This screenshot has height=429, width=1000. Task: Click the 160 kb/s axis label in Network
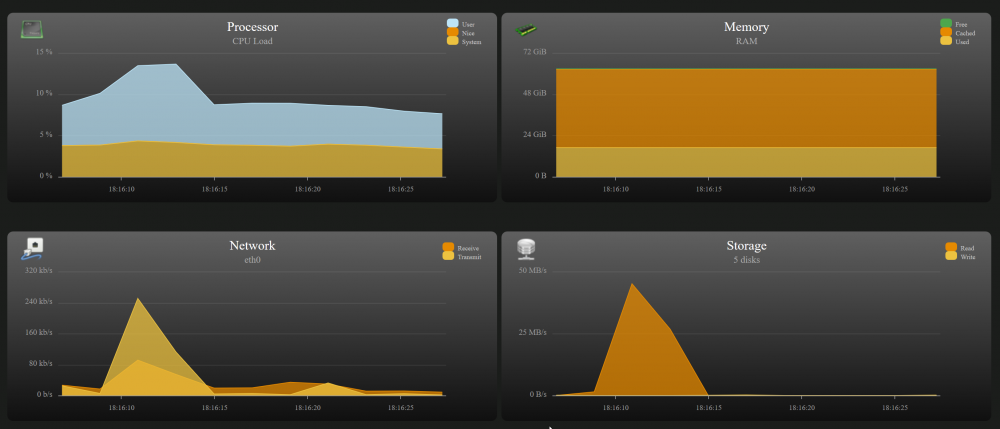(x=40, y=333)
